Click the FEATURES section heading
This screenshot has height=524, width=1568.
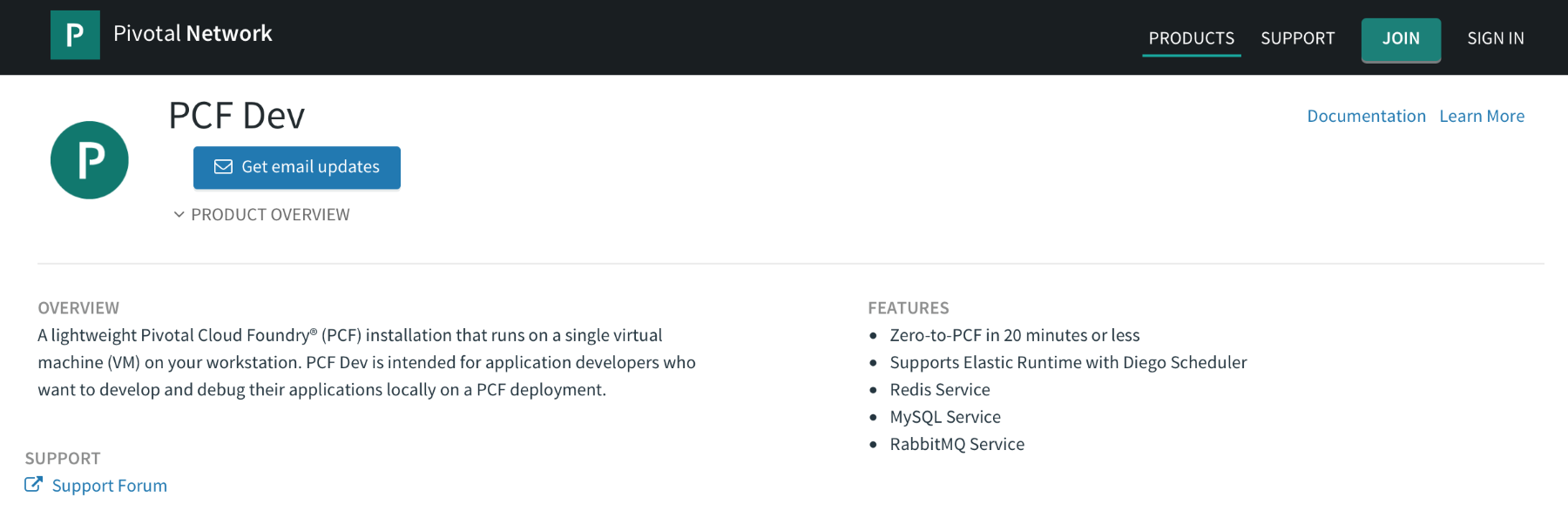[909, 308]
